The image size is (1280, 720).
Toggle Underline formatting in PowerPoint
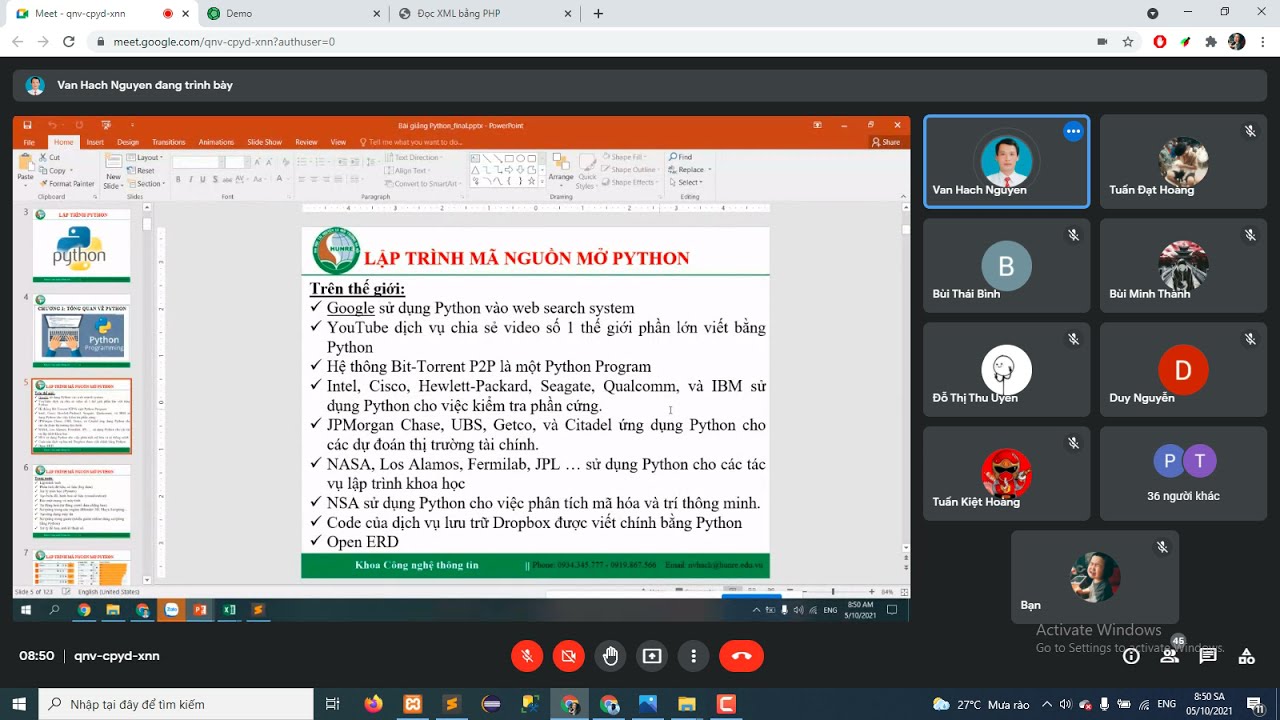[202, 180]
